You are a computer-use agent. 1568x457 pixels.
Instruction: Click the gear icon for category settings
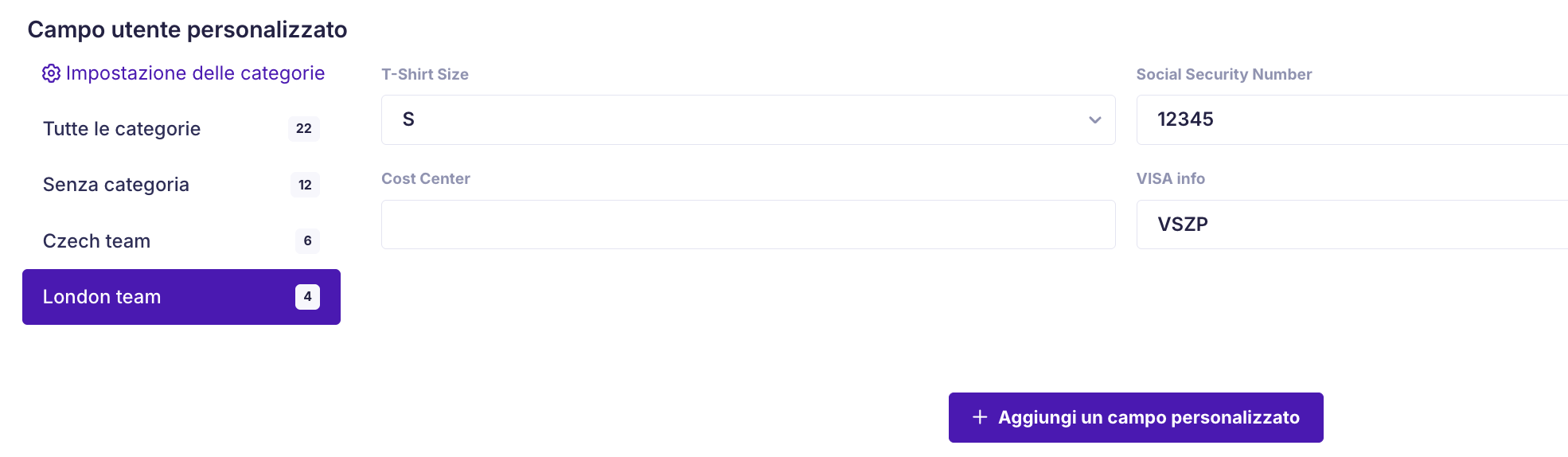(51, 73)
